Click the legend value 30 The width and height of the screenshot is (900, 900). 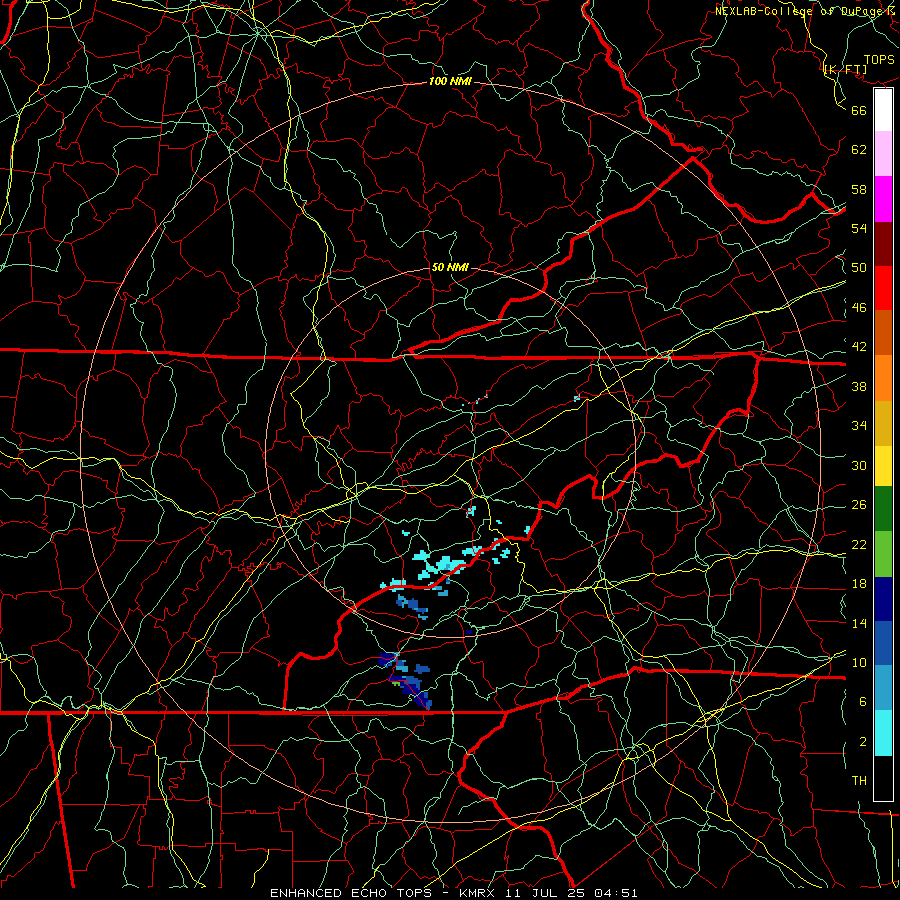point(859,465)
